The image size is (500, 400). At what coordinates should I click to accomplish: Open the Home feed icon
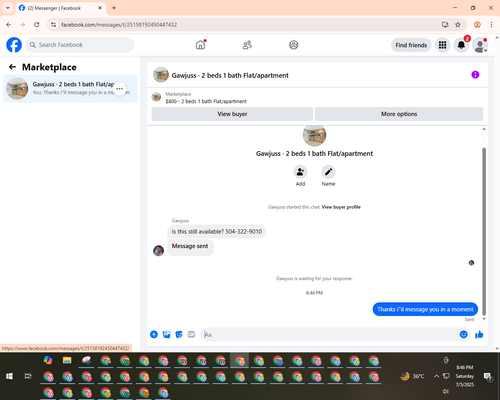200,45
